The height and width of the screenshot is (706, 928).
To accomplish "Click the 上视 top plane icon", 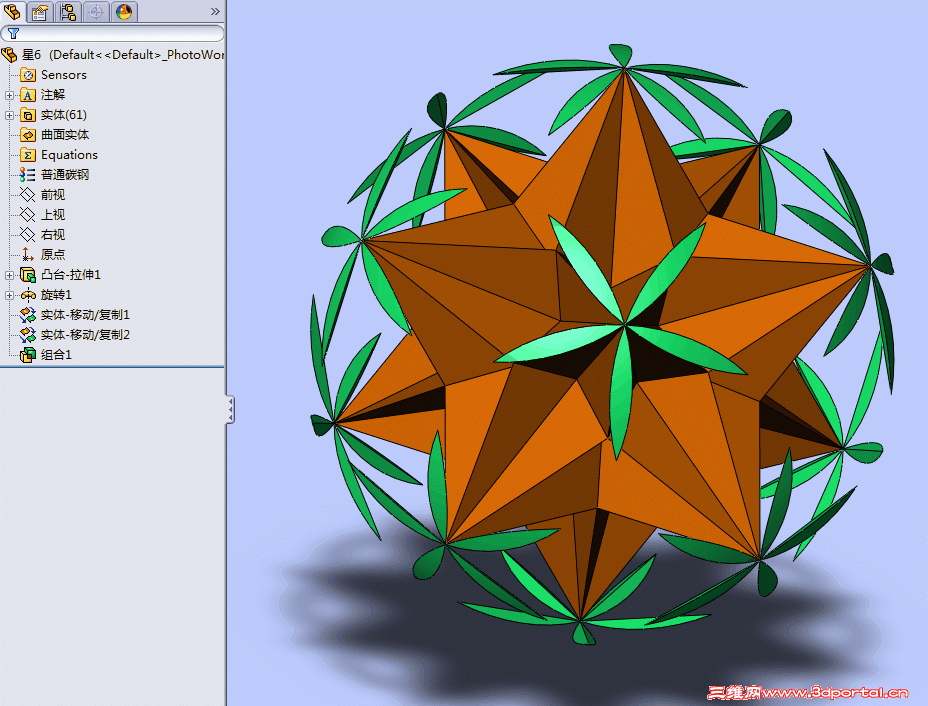I will coord(28,215).
